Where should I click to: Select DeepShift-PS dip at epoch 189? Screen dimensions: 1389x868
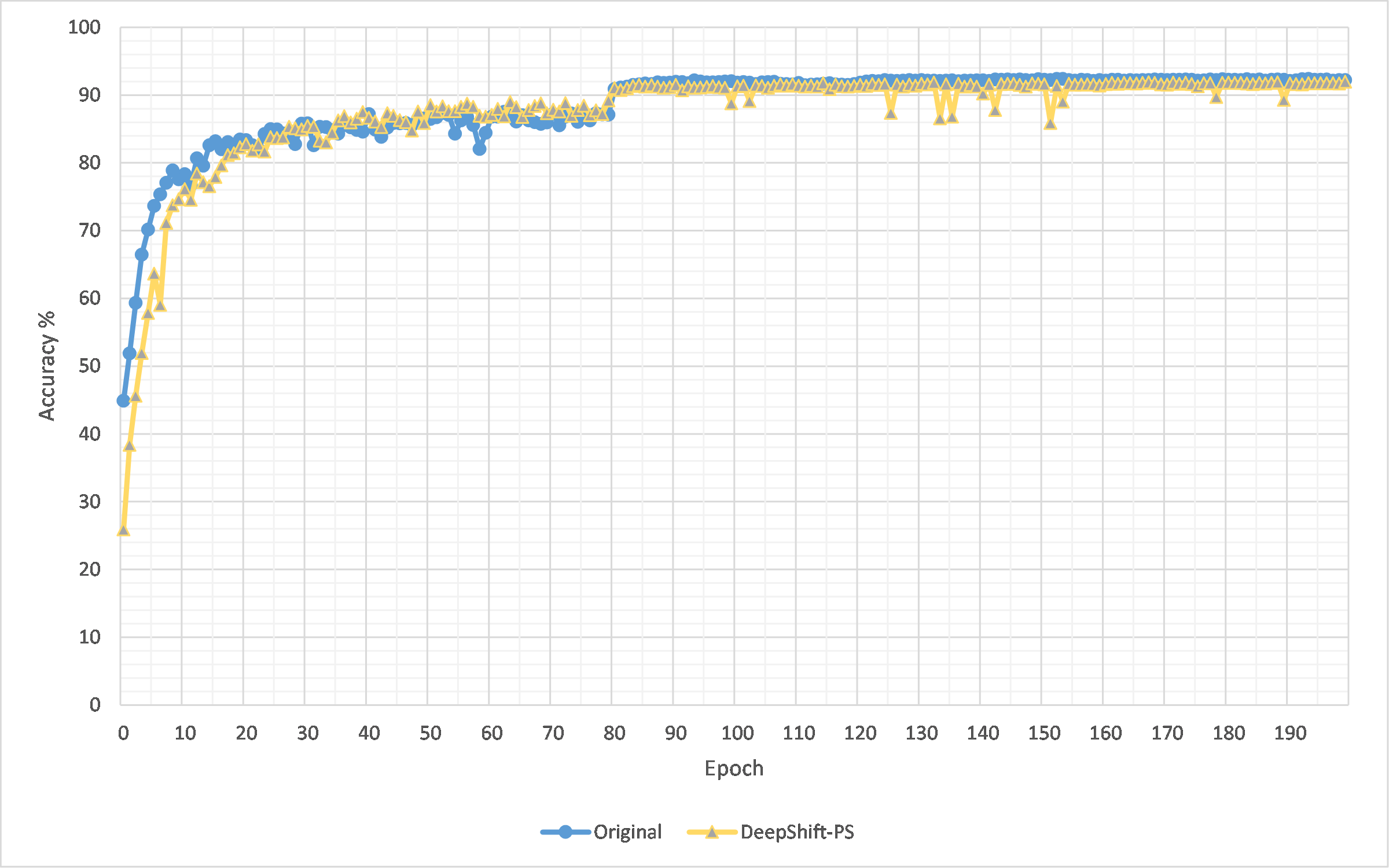point(1284,100)
